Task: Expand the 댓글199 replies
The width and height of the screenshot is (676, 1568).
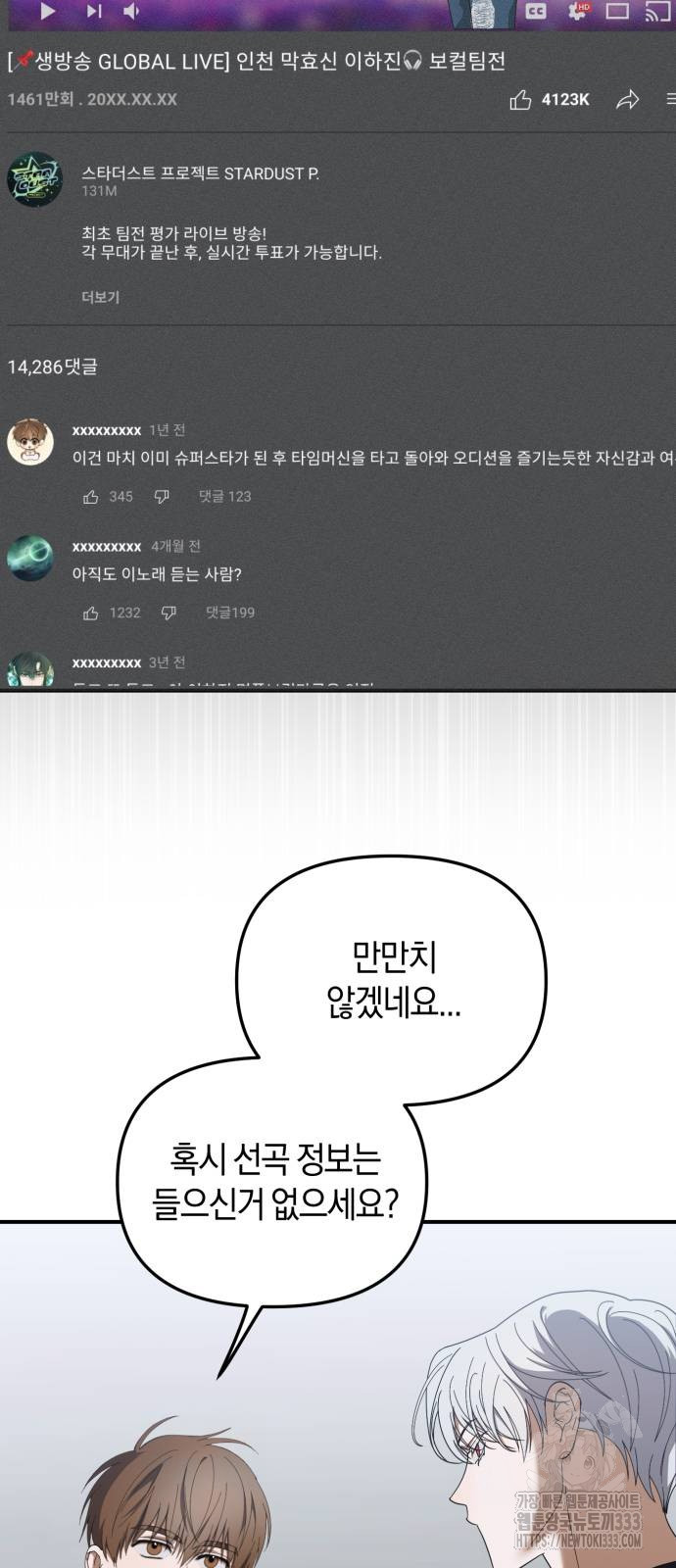Action: click(x=230, y=612)
